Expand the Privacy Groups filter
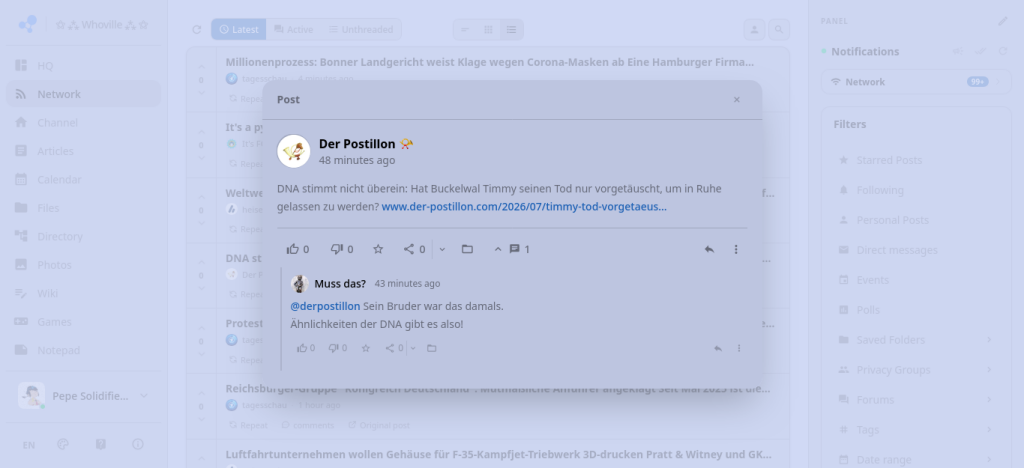 [x=916, y=369]
